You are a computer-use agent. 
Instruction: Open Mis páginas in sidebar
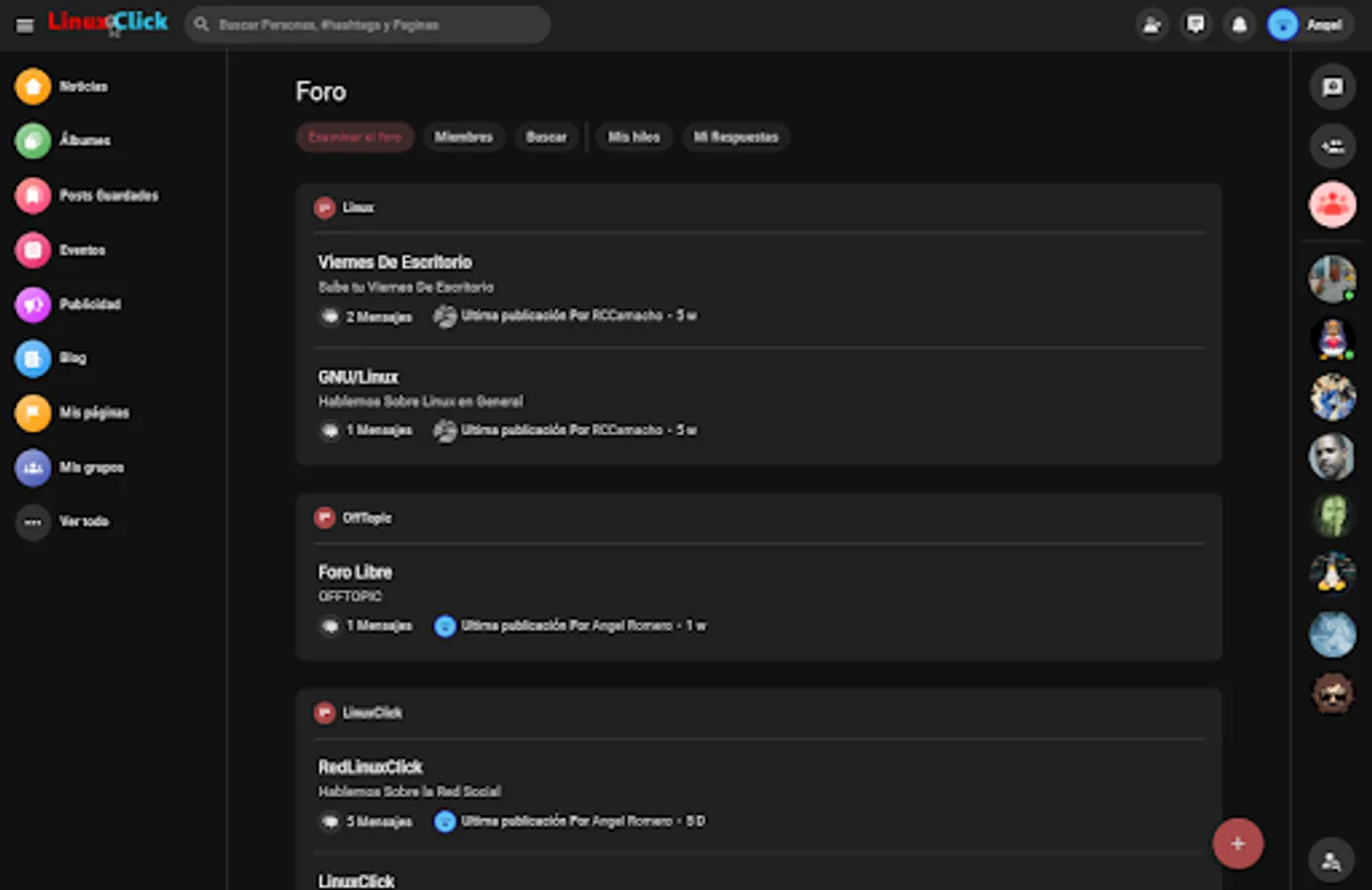click(x=71, y=412)
